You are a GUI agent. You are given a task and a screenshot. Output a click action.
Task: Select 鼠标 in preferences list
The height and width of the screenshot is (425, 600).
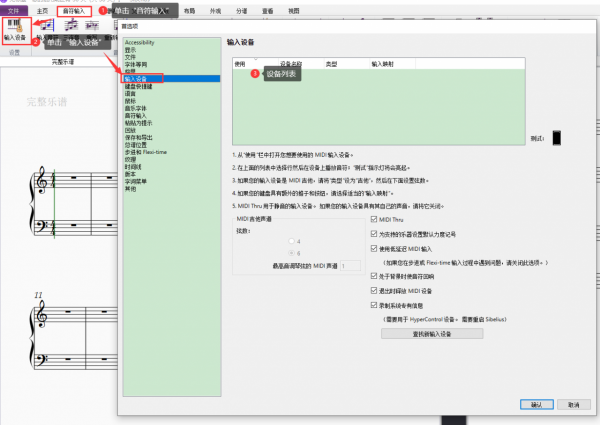click(x=130, y=101)
